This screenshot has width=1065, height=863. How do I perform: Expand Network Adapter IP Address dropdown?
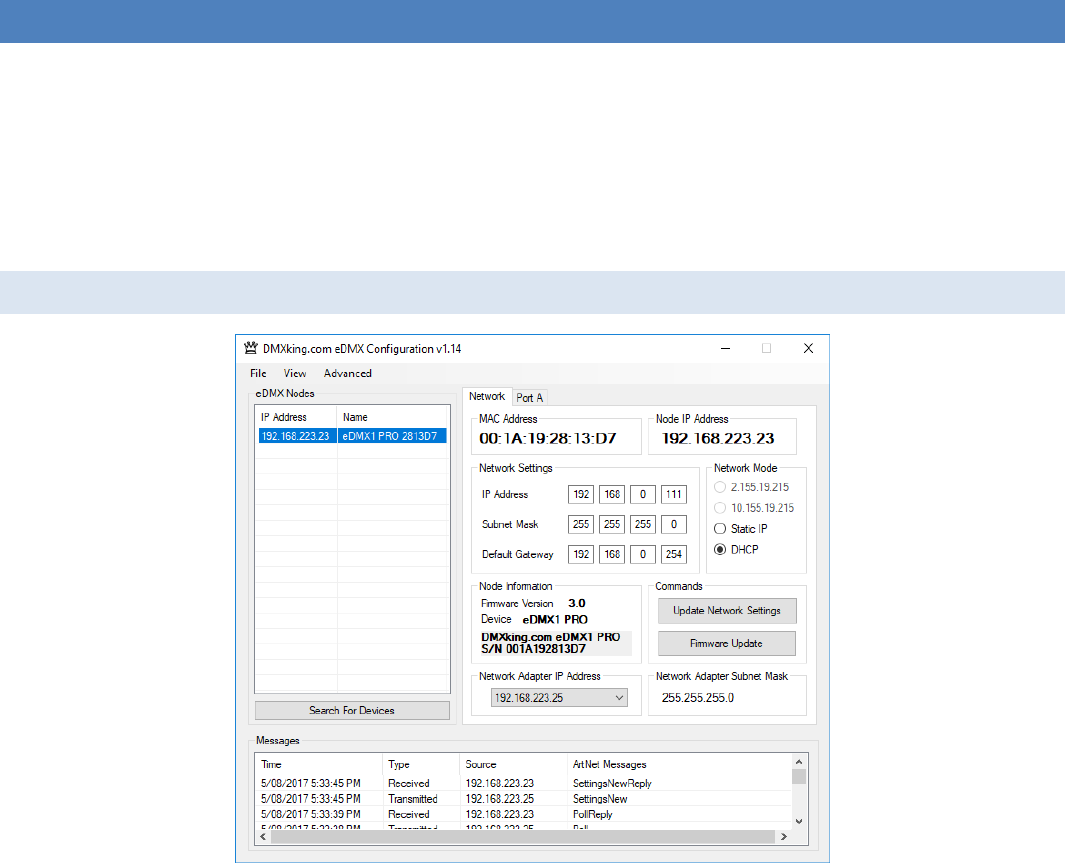pos(619,698)
